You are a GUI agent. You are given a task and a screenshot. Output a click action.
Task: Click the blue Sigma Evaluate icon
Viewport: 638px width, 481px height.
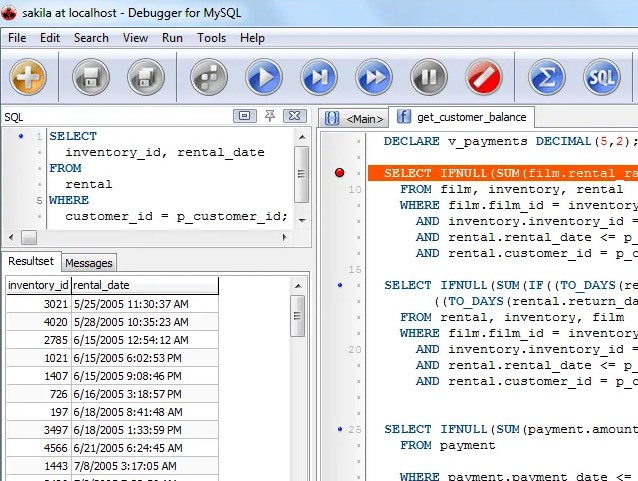click(547, 77)
